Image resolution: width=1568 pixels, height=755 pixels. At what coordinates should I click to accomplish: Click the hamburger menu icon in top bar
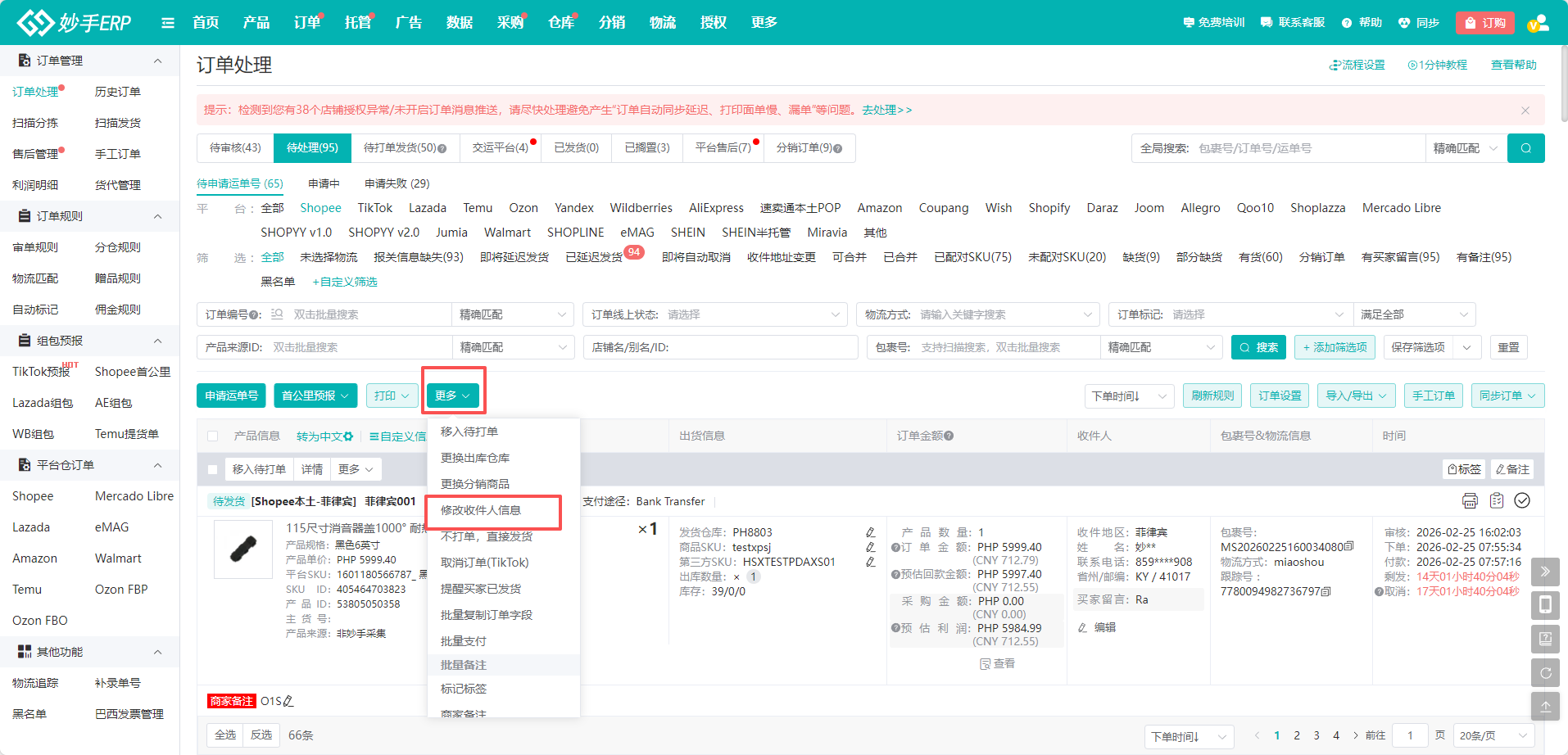(x=168, y=23)
